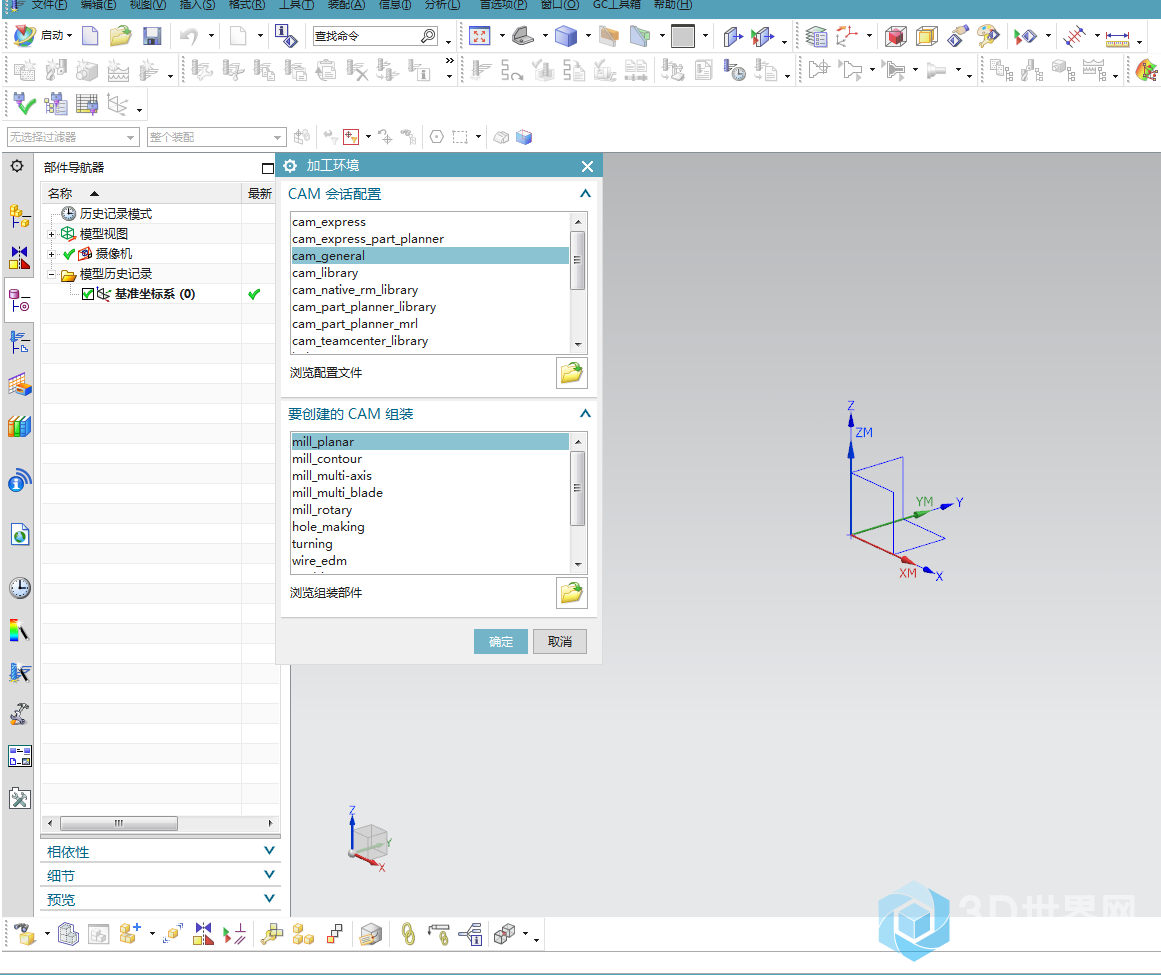This screenshot has height=975, width=1161.
Task: Click the mirror assembly icon in bottom toolbar
Action: [x=204, y=934]
